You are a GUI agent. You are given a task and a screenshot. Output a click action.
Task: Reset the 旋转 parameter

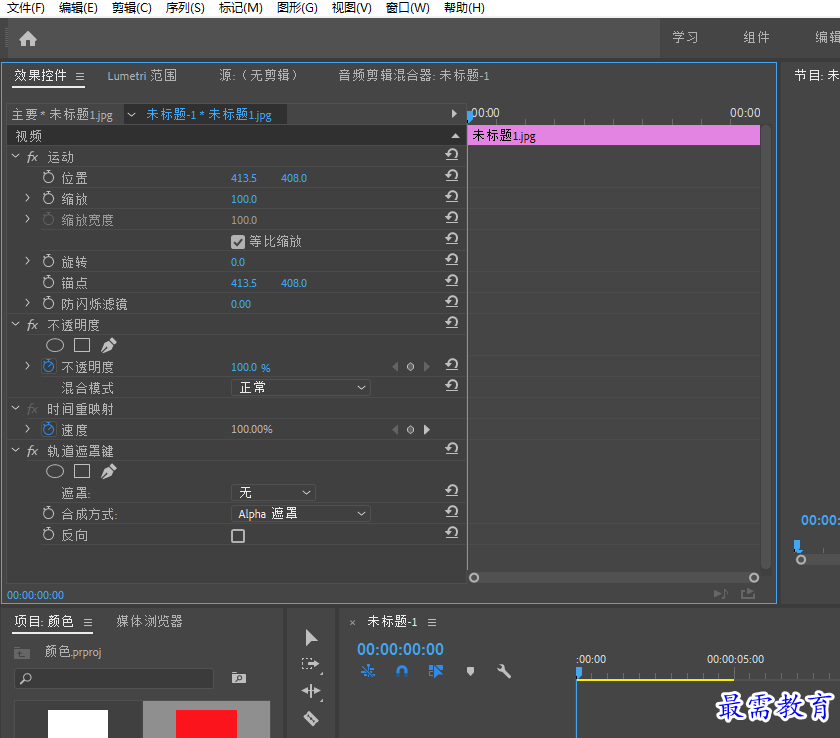[452, 260]
